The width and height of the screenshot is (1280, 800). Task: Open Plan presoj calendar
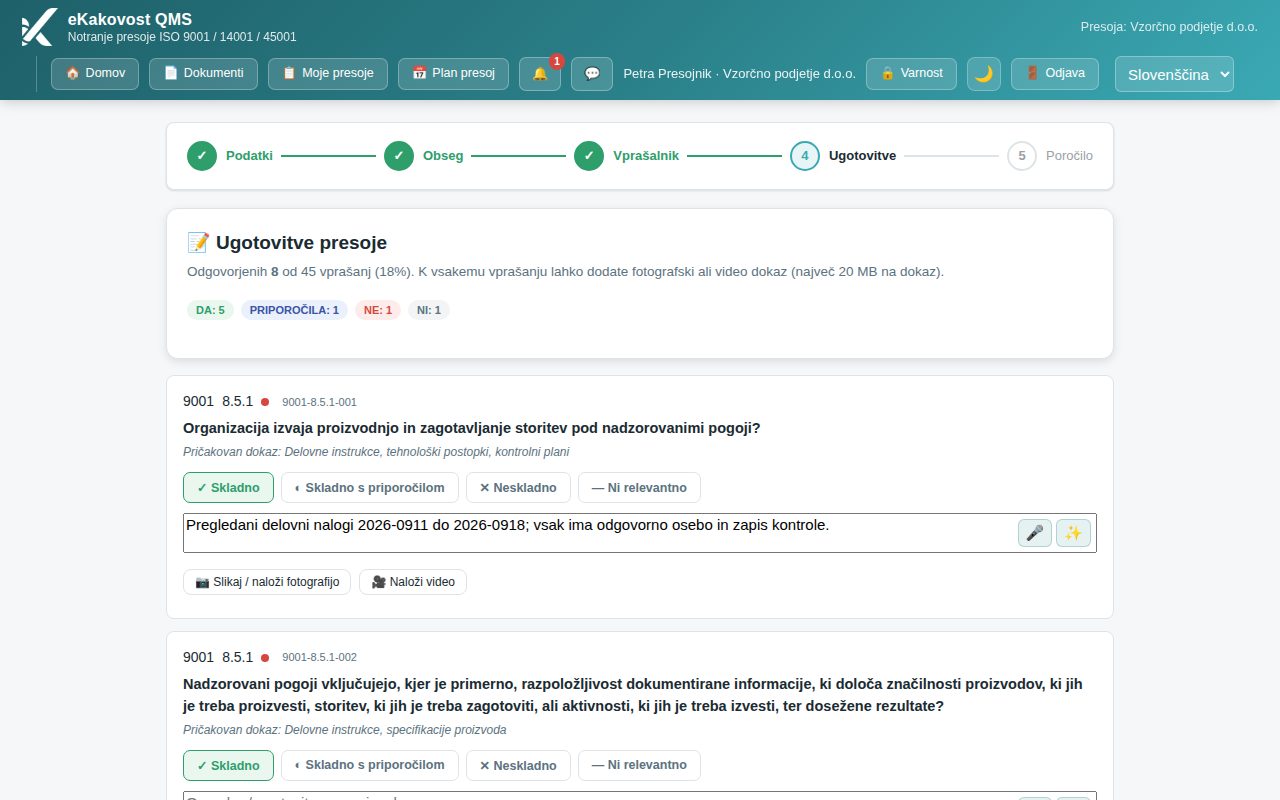click(x=453, y=74)
